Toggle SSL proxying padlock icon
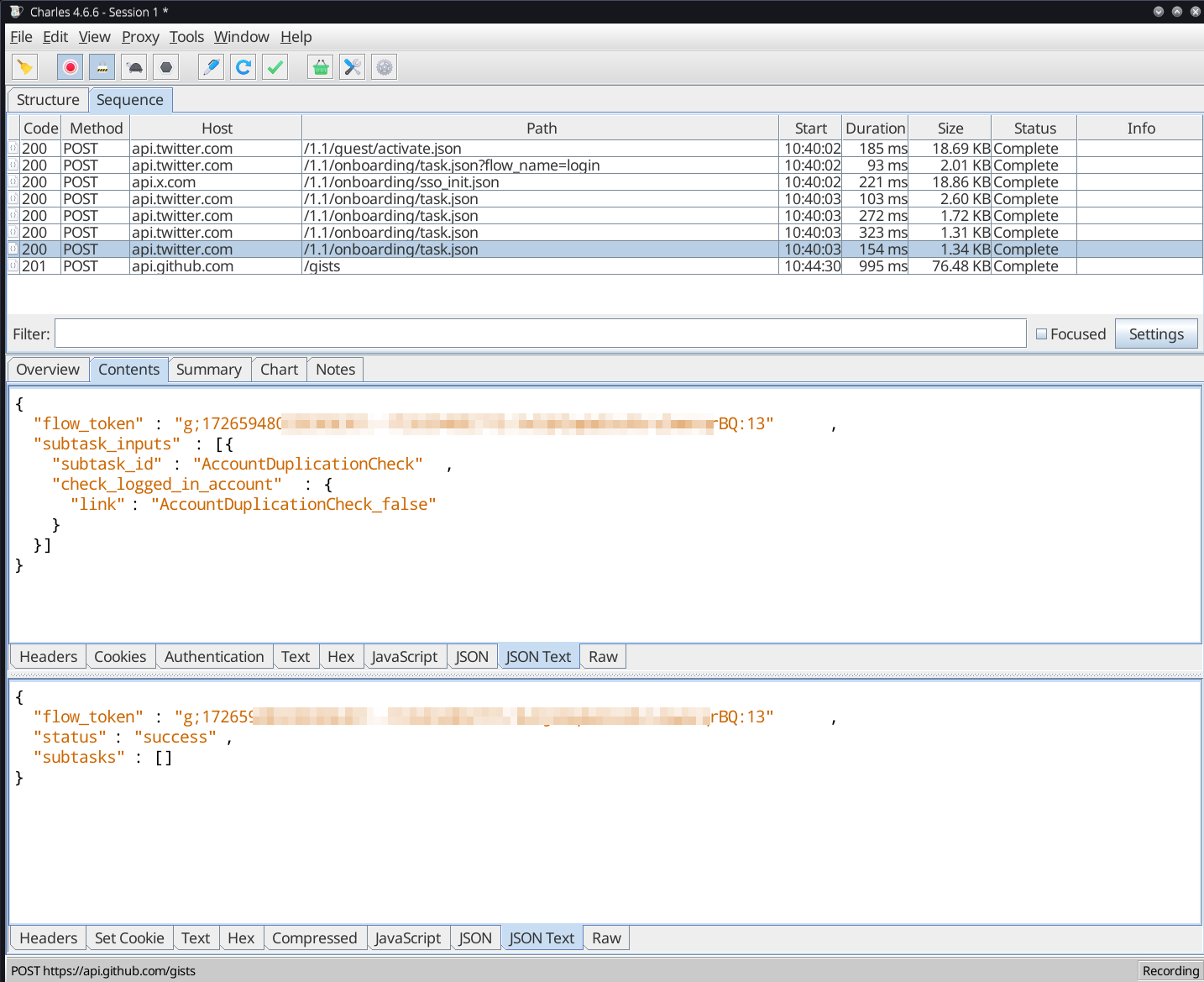This screenshot has height=982, width=1204. [x=102, y=67]
